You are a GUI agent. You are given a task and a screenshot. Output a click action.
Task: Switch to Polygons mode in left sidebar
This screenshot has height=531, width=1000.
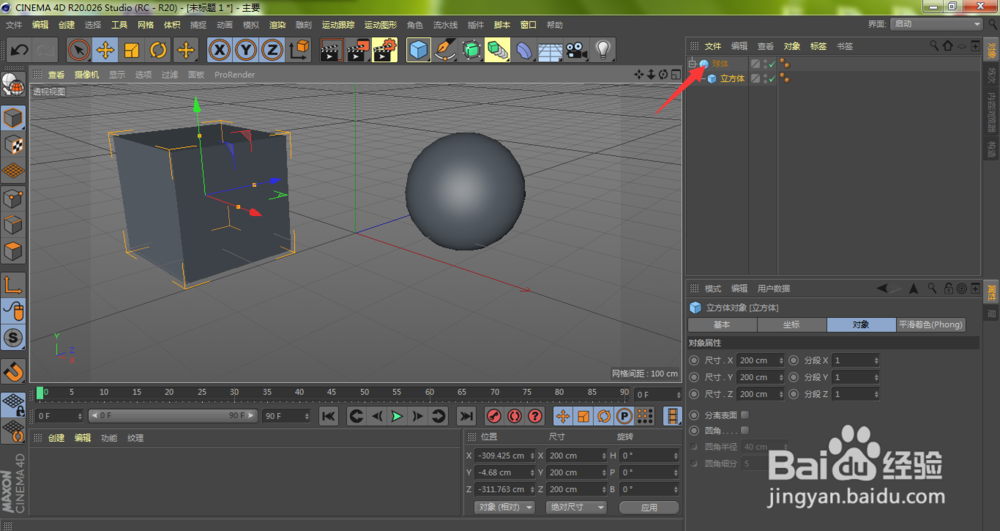13,251
